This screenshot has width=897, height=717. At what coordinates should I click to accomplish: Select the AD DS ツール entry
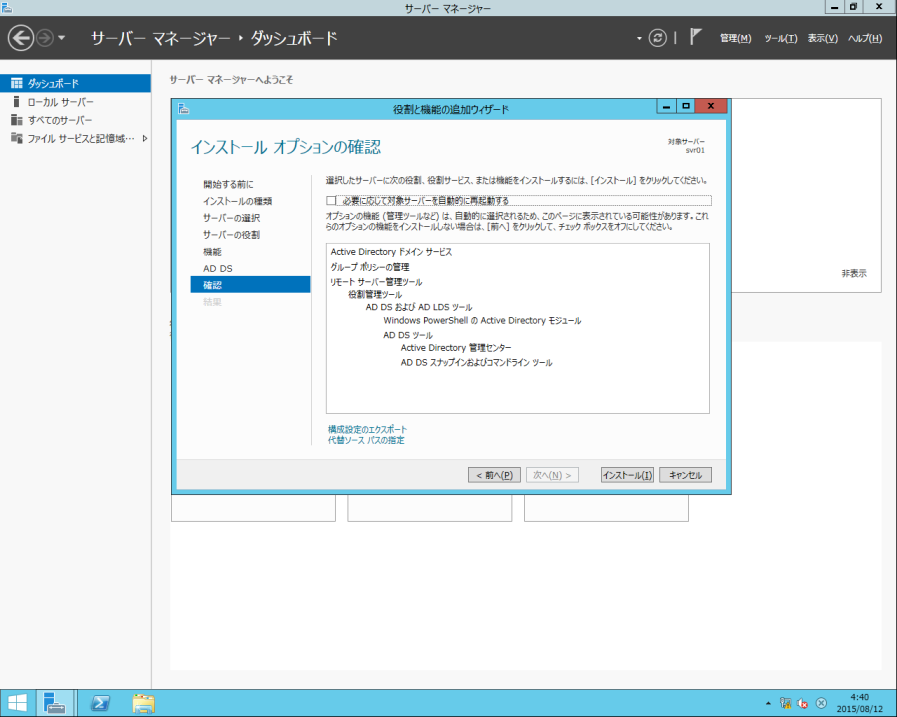pos(408,335)
